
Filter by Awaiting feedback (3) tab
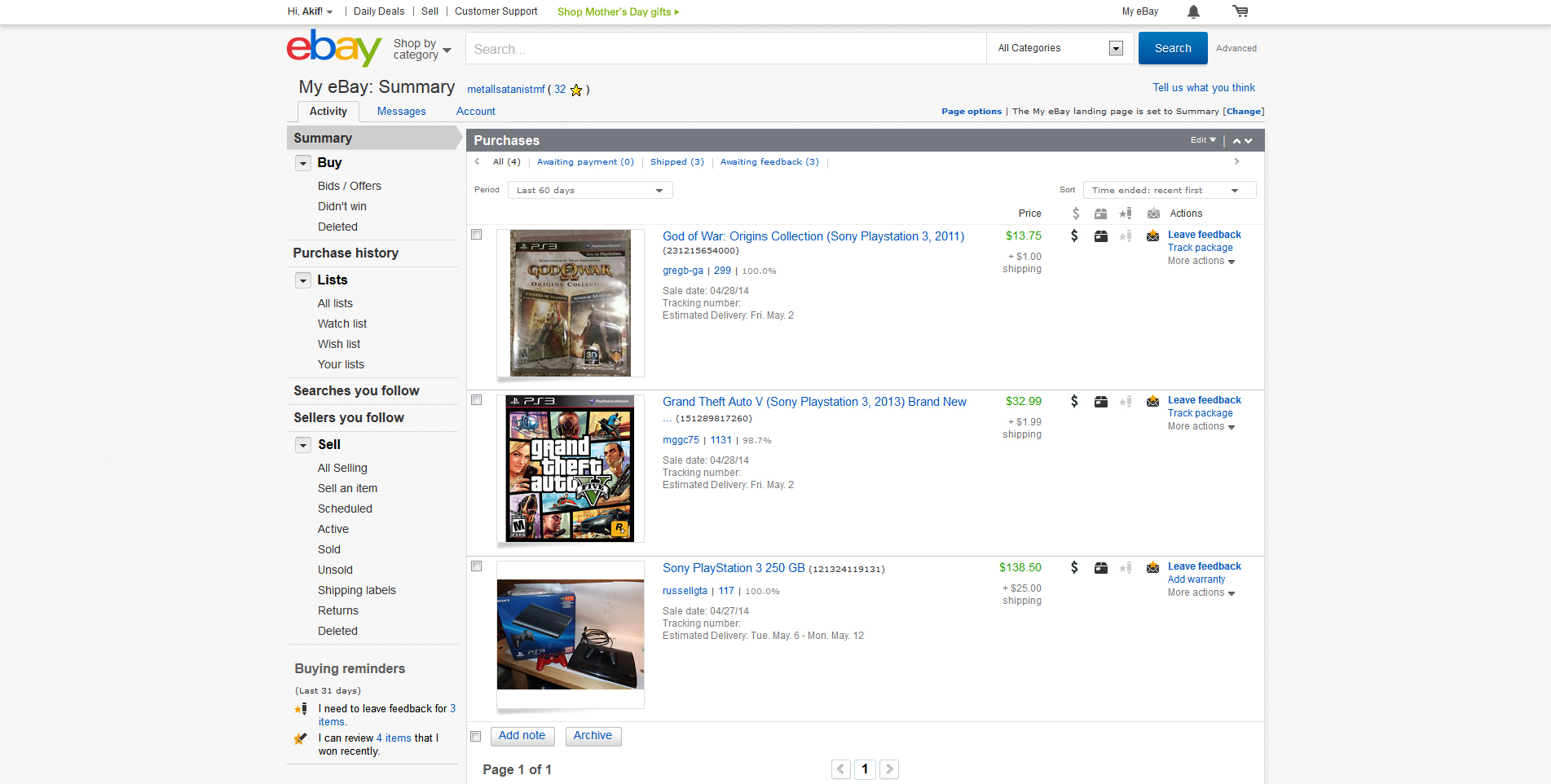(x=769, y=162)
